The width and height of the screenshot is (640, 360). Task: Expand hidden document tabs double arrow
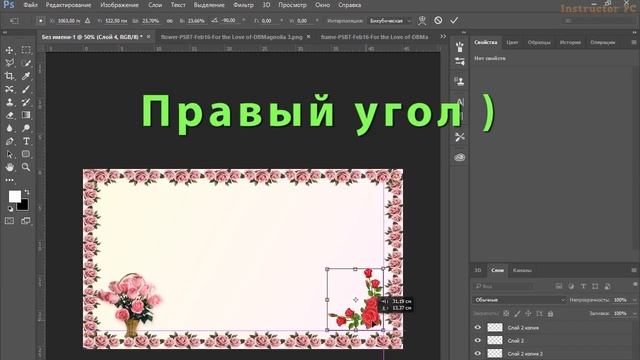(x=443, y=37)
